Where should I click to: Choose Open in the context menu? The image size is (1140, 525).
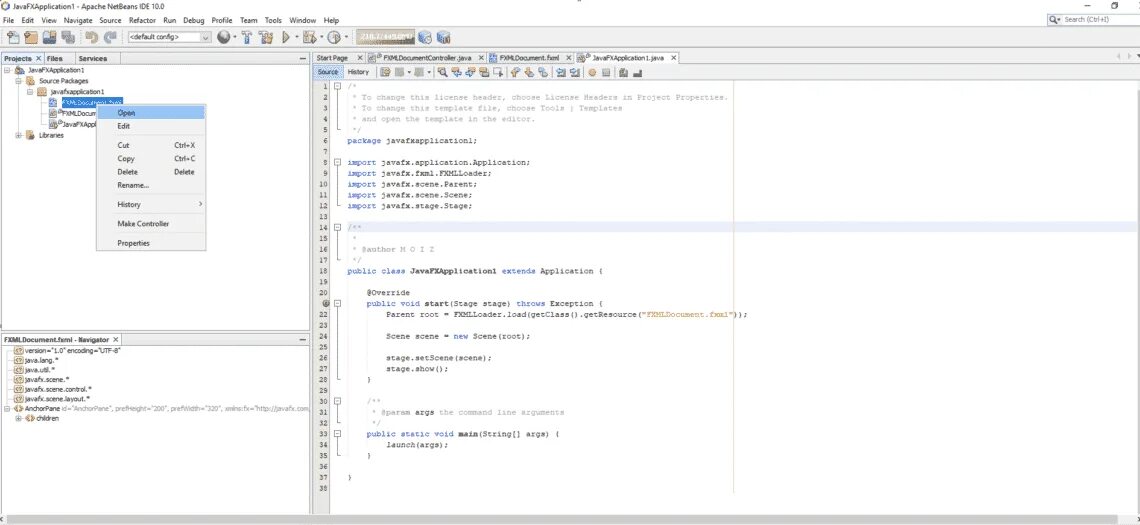[150, 113]
